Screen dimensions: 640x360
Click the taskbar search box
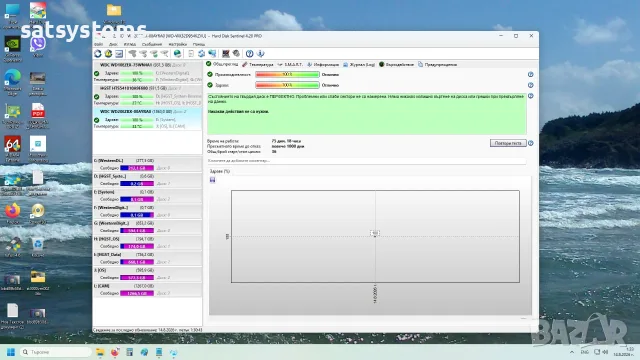55,352
